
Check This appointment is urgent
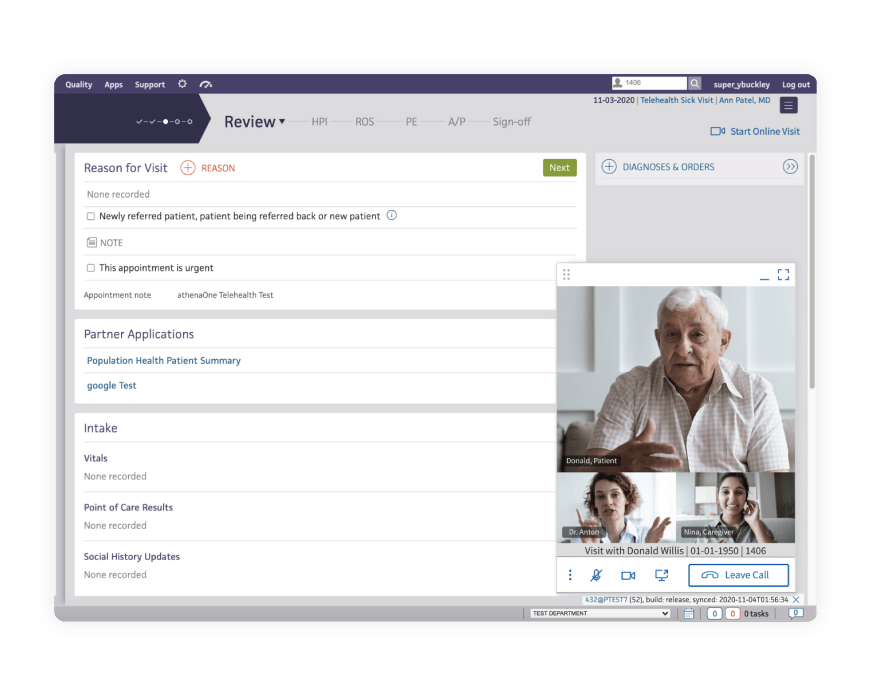coord(91,268)
